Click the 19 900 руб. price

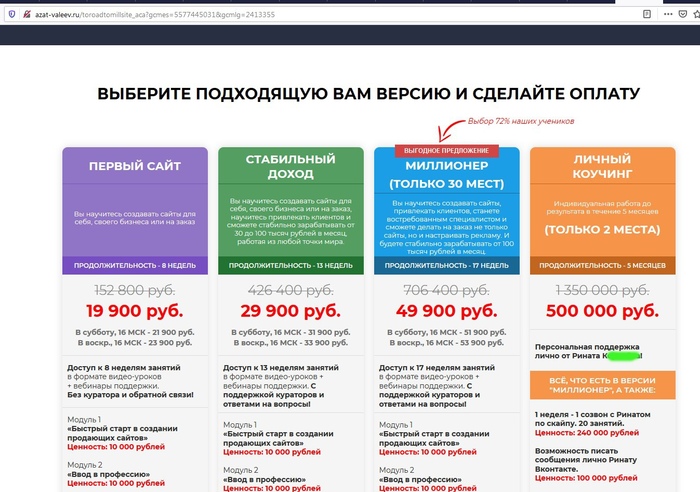[x=135, y=310]
